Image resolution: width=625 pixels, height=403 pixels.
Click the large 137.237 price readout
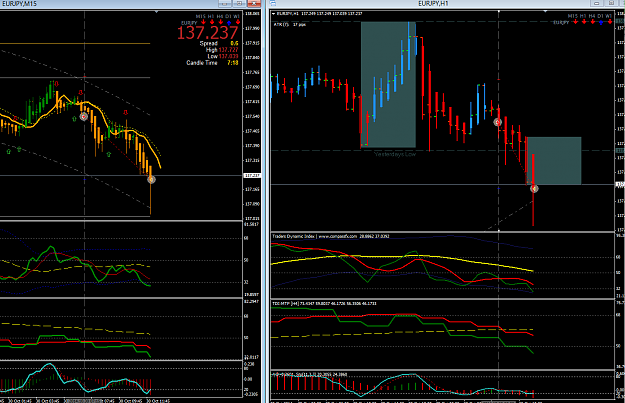(207, 33)
